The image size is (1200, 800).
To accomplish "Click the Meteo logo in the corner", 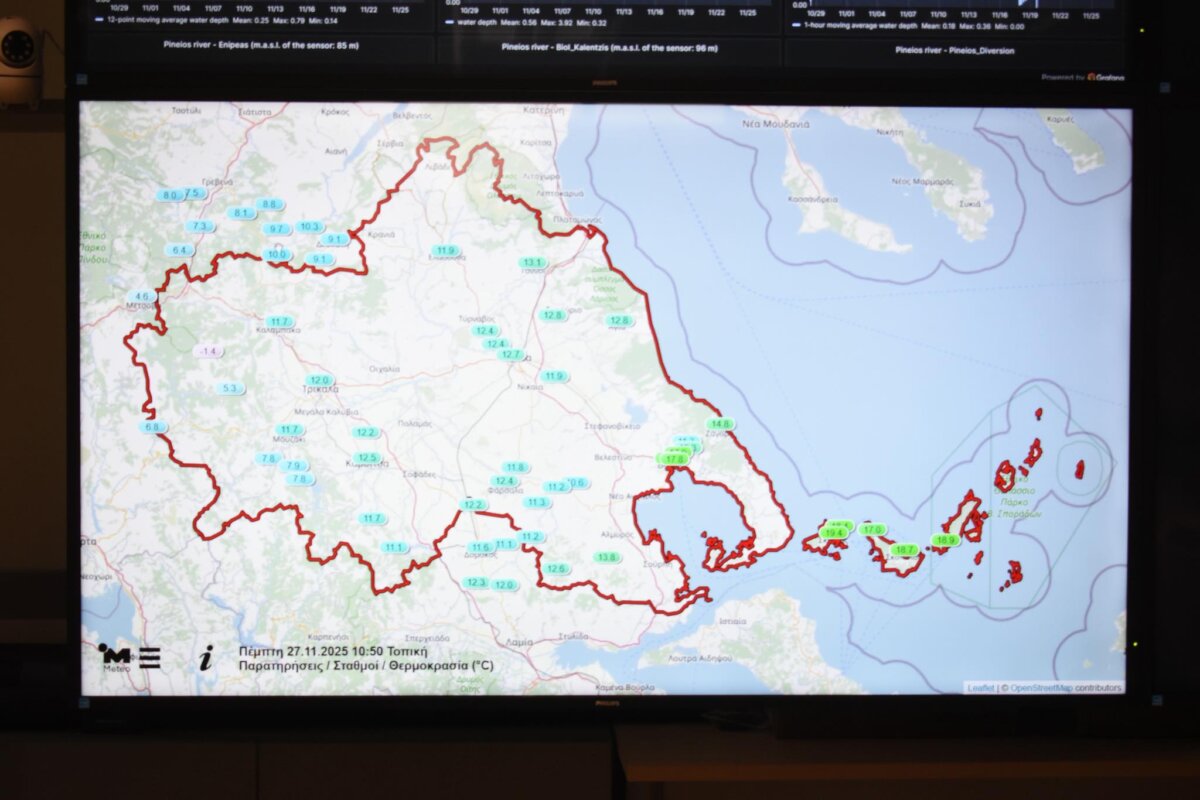I will (114, 656).
